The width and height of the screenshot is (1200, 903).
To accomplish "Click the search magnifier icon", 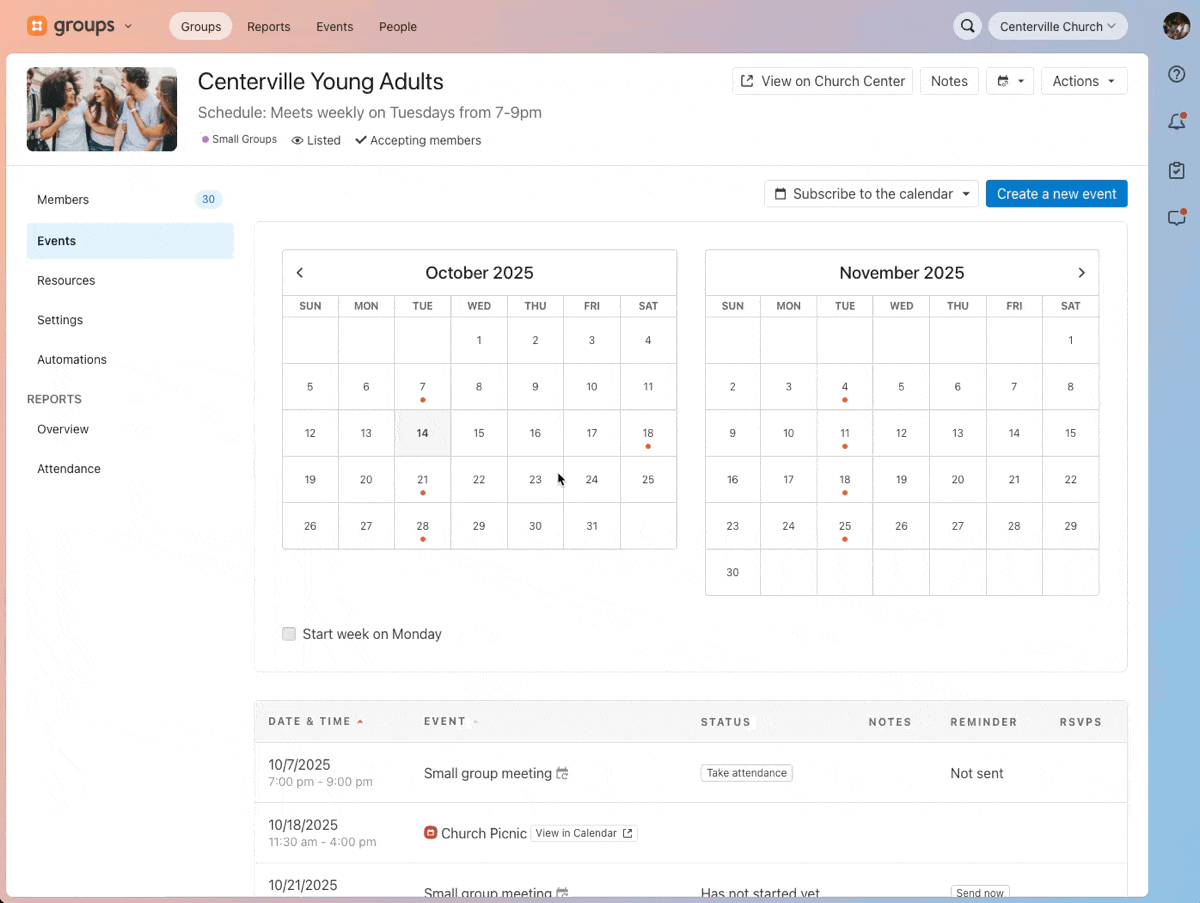I will pyautogui.click(x=967, y=27).
